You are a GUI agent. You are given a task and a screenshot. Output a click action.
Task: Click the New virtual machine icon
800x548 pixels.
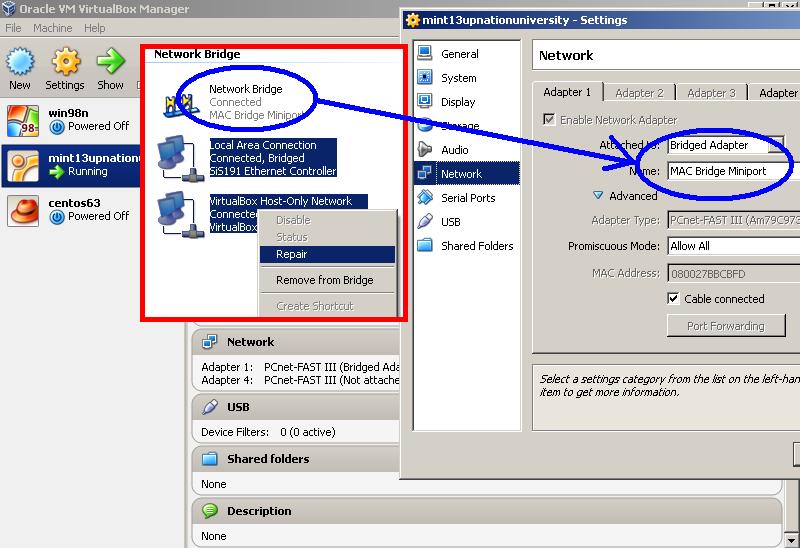coord(20,62)
